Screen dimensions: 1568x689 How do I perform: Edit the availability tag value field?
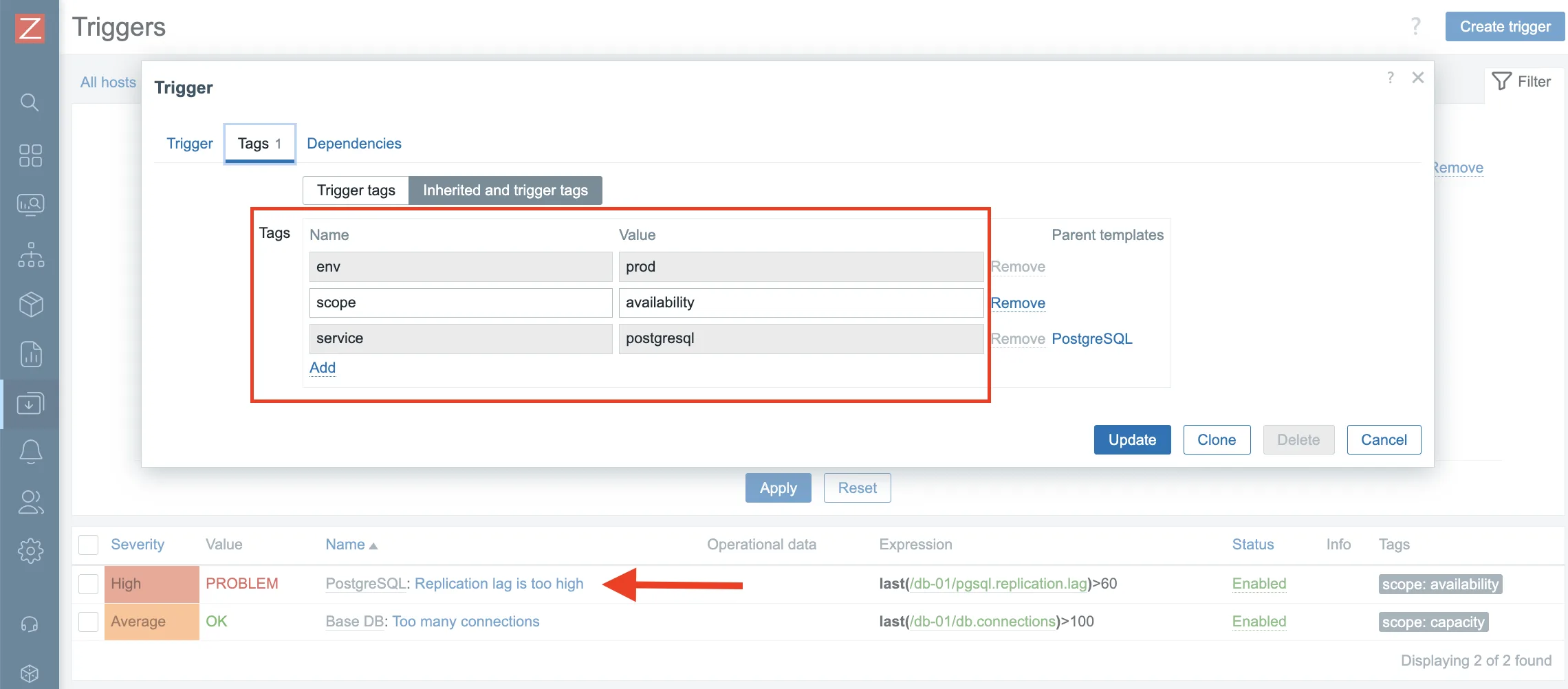pyautogui.click(x=801, y=303)
